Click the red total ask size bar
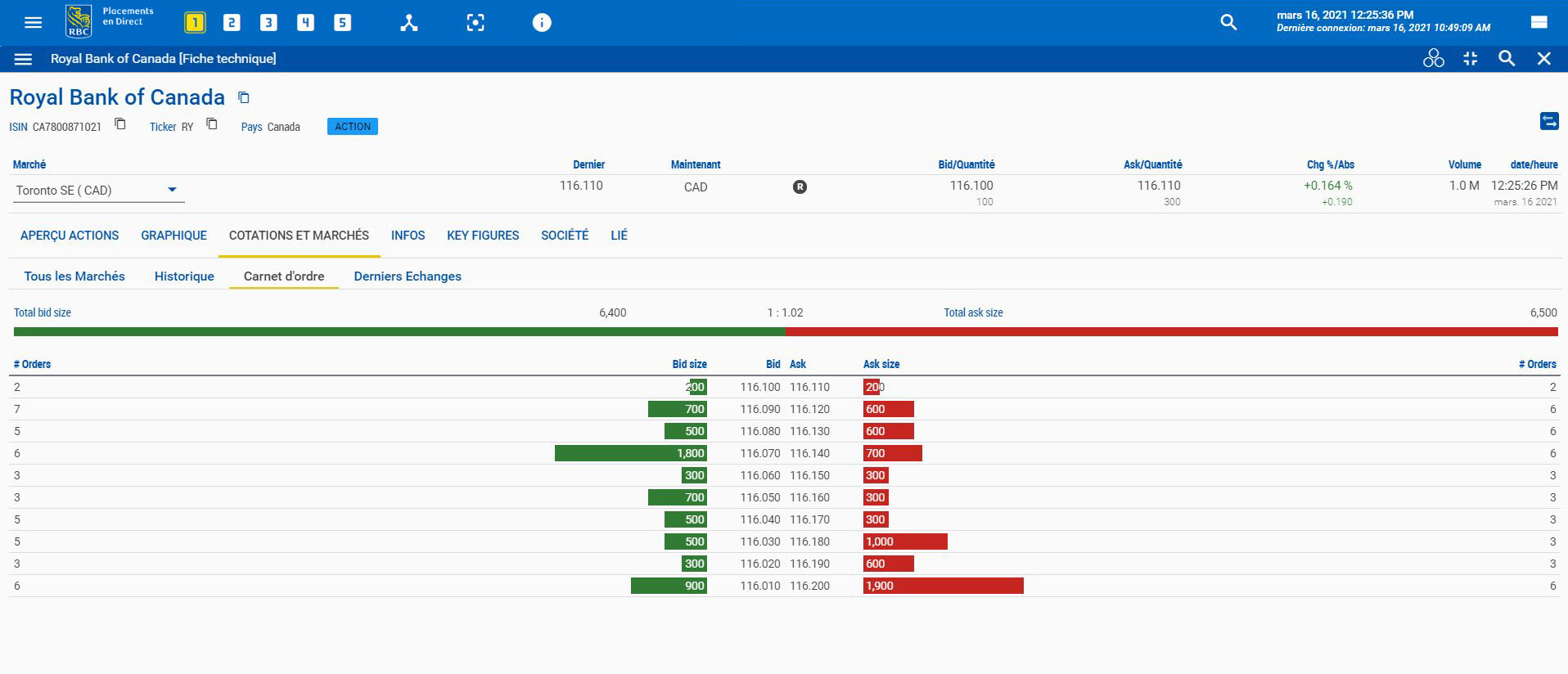This screenshot has height=674, width=1568. coord(1172,332)
